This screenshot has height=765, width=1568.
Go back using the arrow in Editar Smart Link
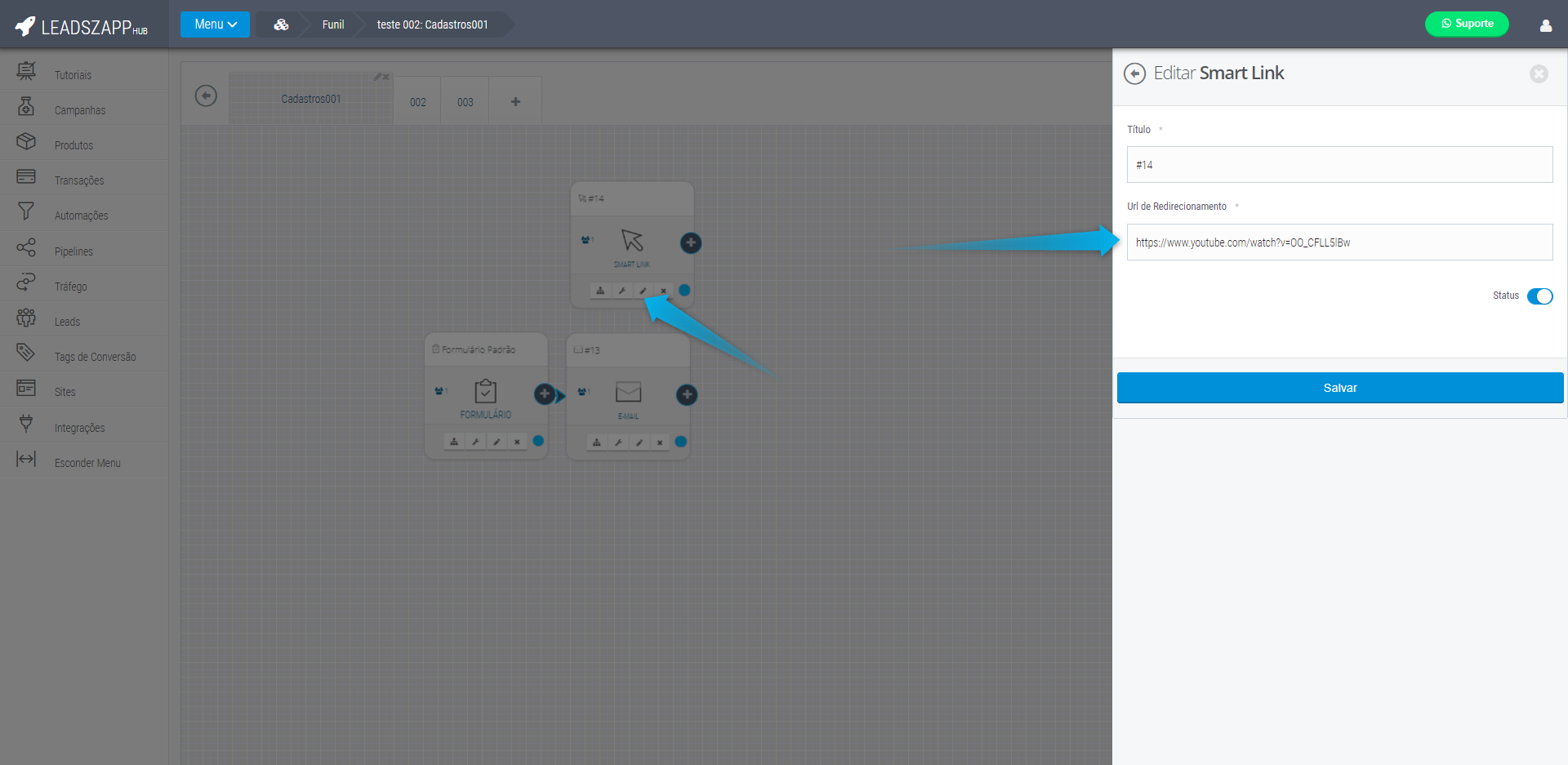(x=1134, y=73)
